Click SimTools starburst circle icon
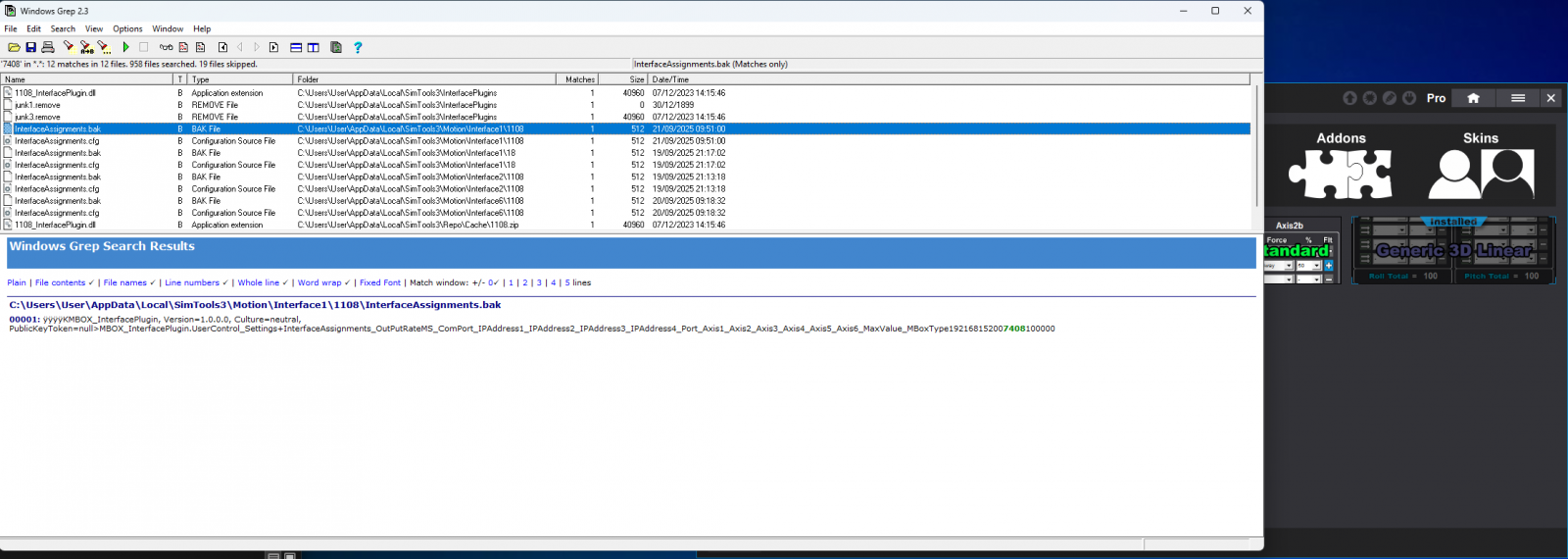Viewport: 1568px width, 559px height. point(1369,98)
